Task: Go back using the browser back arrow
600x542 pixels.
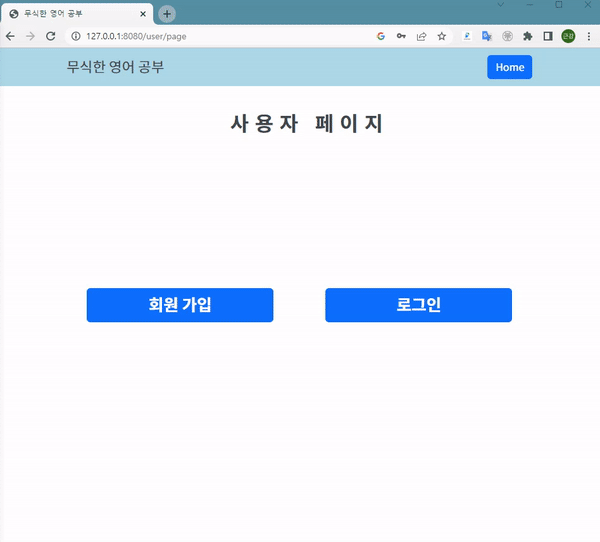Action: 10,36
